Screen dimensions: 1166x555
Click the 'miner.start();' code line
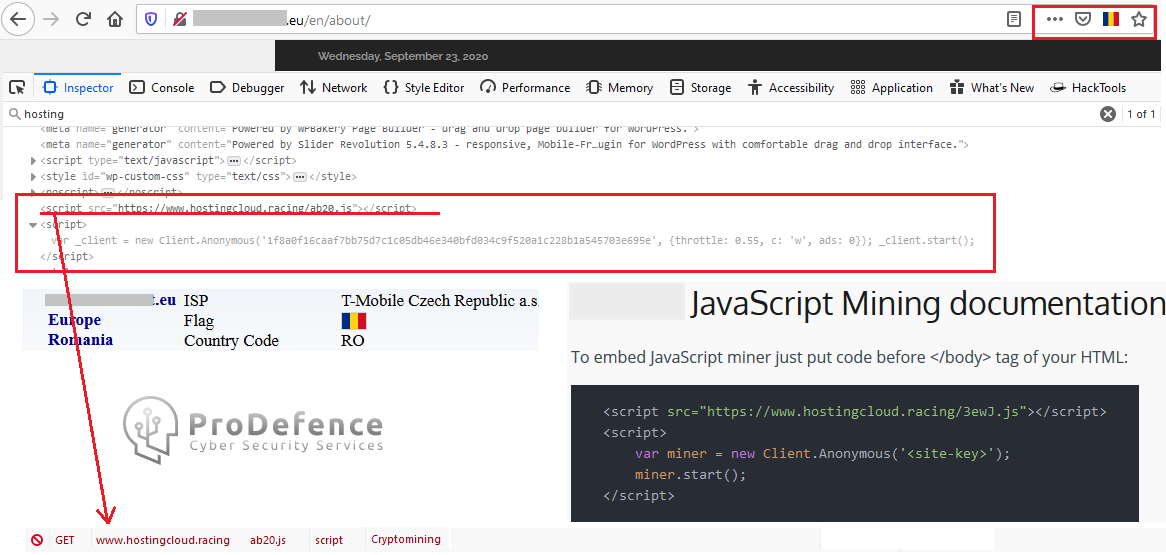coord(690,474)
